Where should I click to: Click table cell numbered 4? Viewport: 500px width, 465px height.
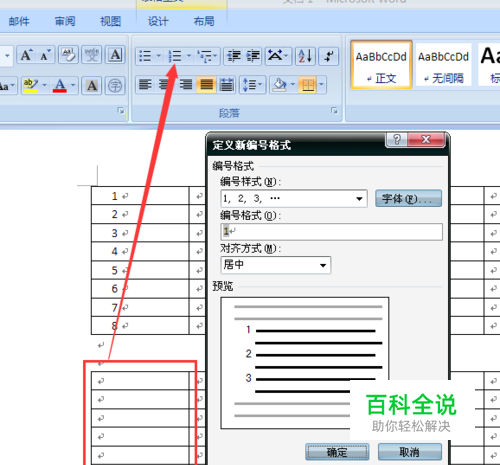[140, 251]
